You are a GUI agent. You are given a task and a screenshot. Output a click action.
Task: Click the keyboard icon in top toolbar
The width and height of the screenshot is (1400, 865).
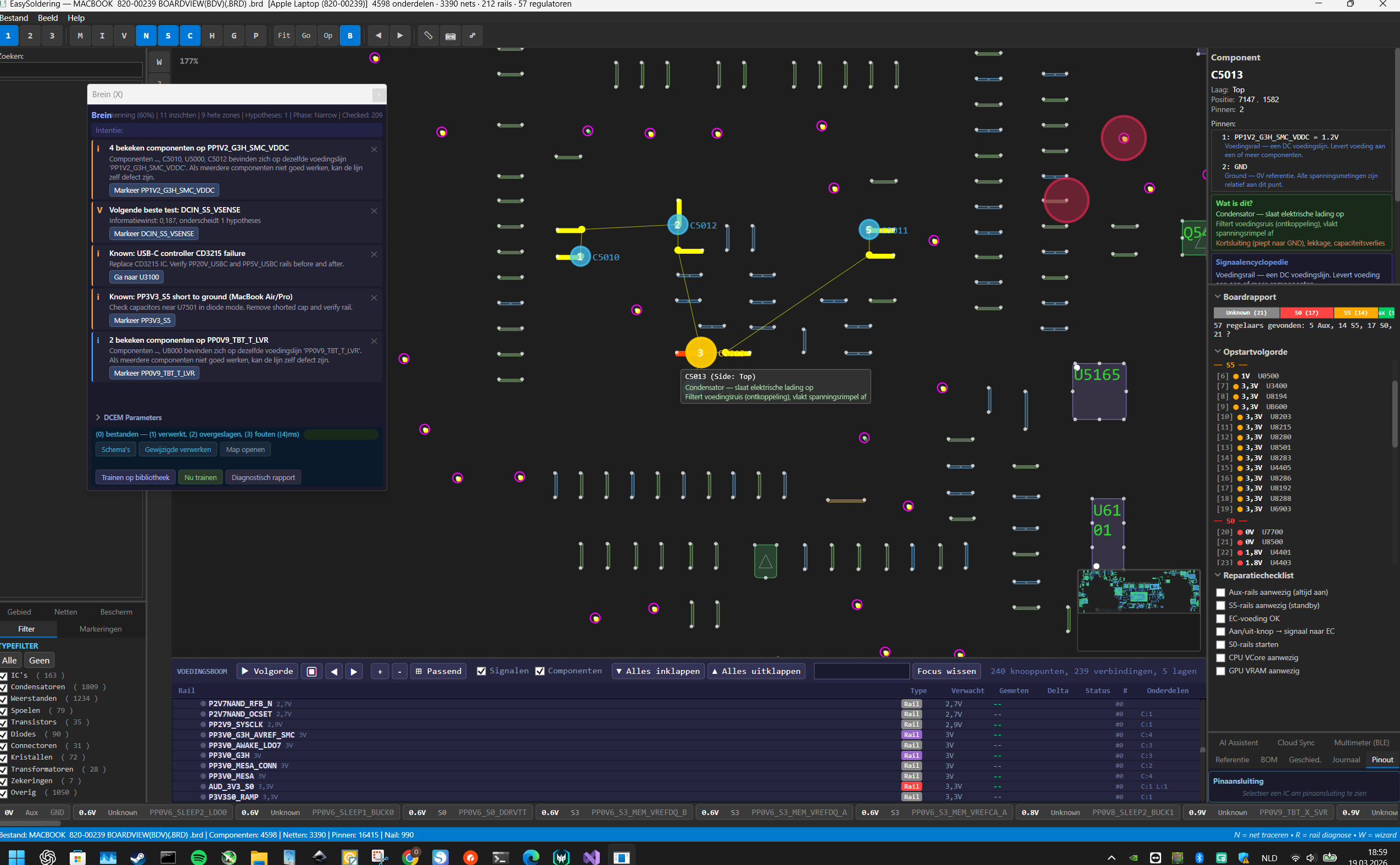coord(450,36)
